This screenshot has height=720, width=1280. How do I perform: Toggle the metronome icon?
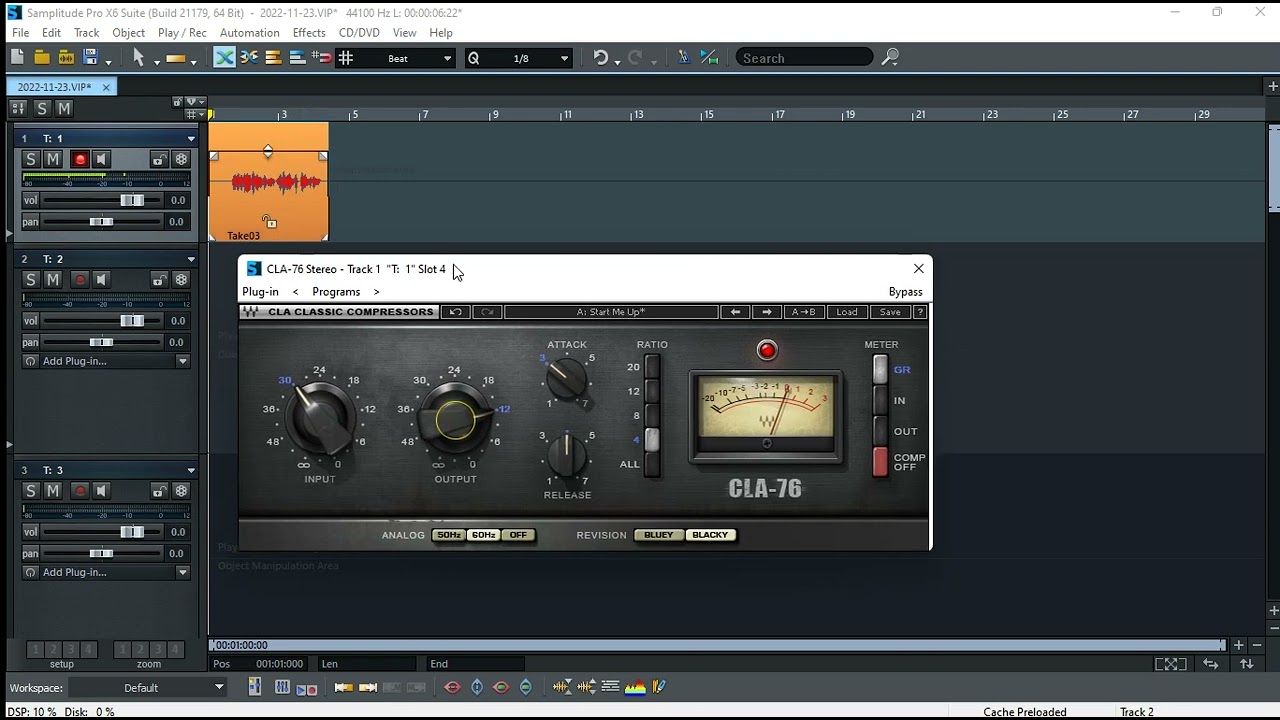coord(684,58)
